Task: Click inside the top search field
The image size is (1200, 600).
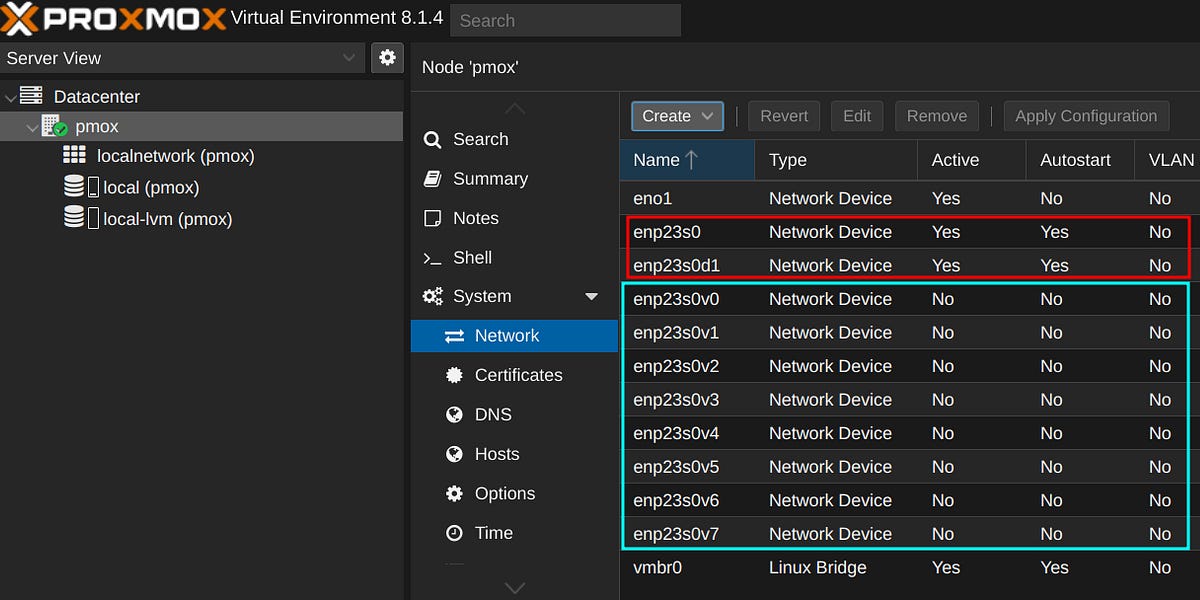Action: coord(565,20)
